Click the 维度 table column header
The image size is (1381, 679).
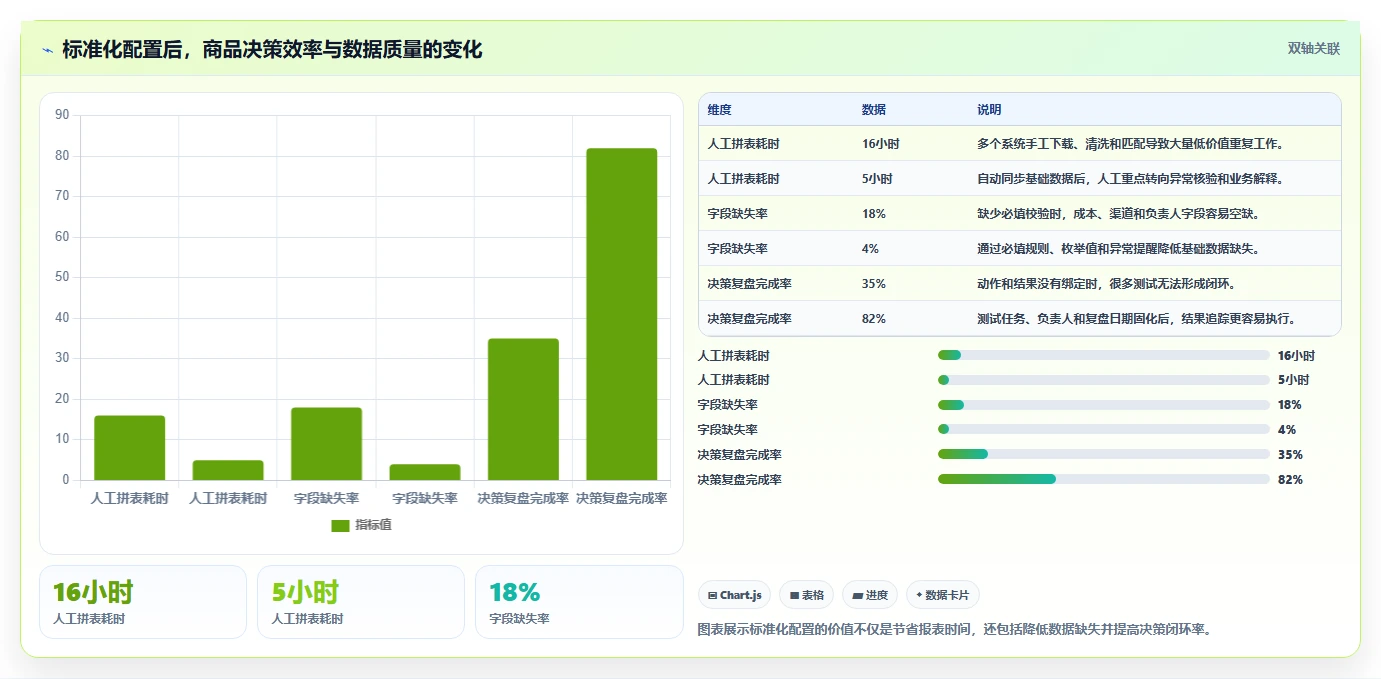719,110
